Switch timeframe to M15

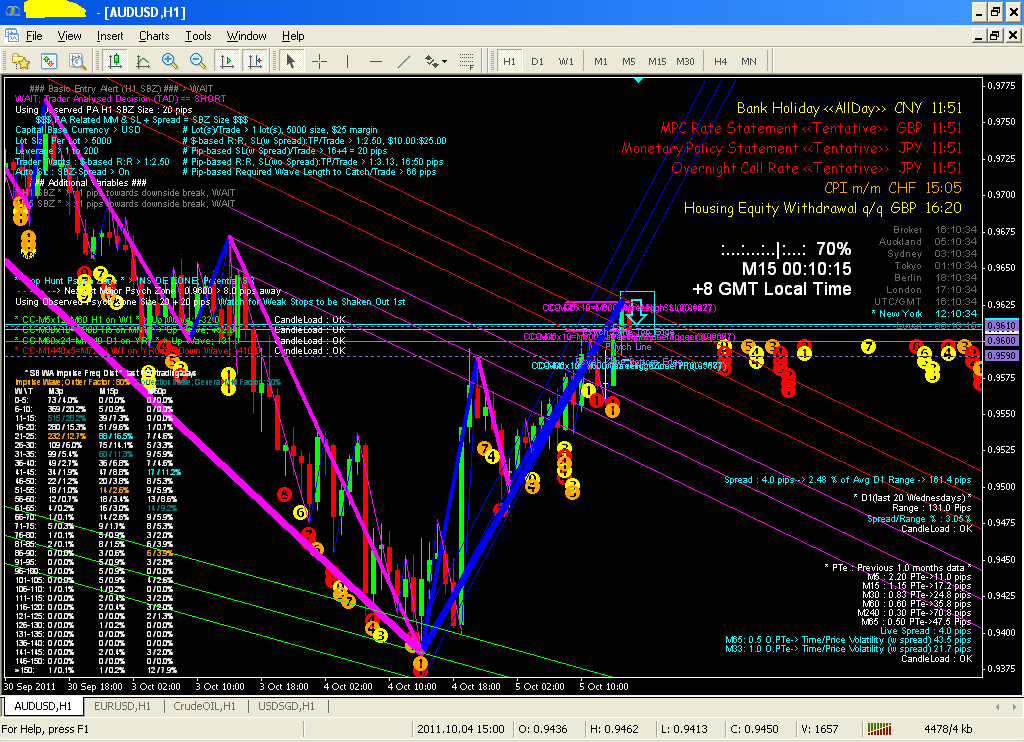656,61
